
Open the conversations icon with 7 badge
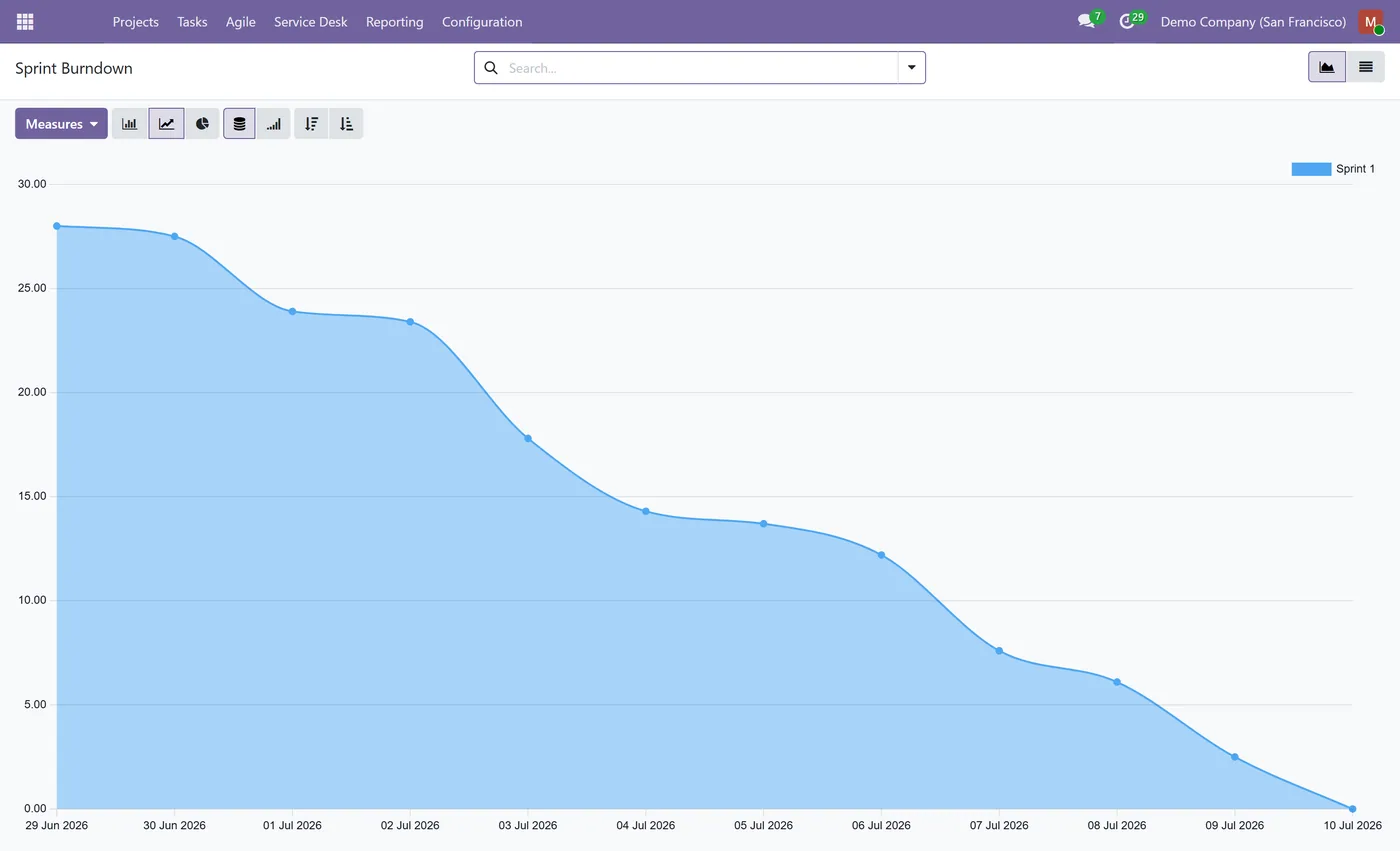pyautogui.click(x=1089, y=21)
